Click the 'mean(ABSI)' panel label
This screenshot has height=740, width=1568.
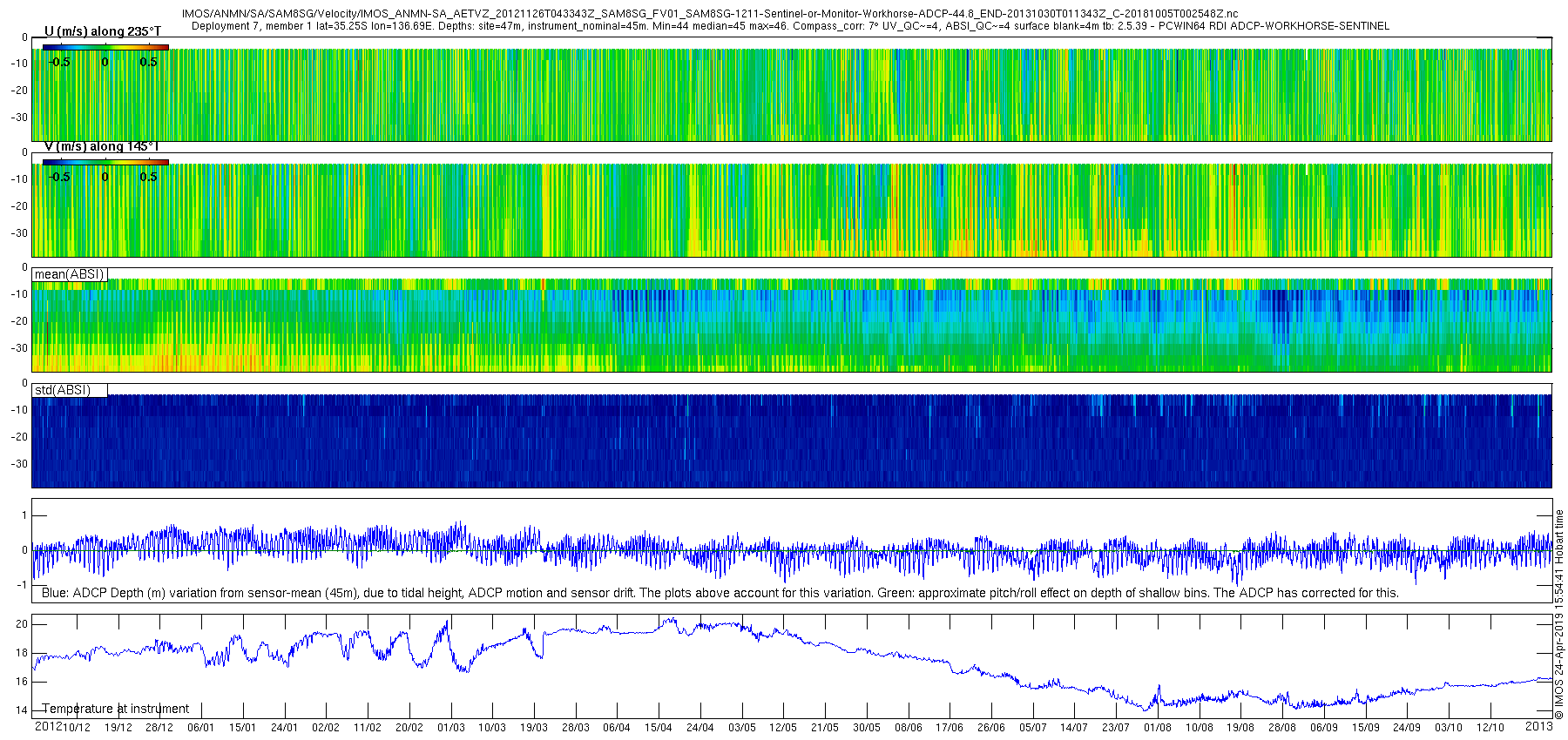(70, 274)
